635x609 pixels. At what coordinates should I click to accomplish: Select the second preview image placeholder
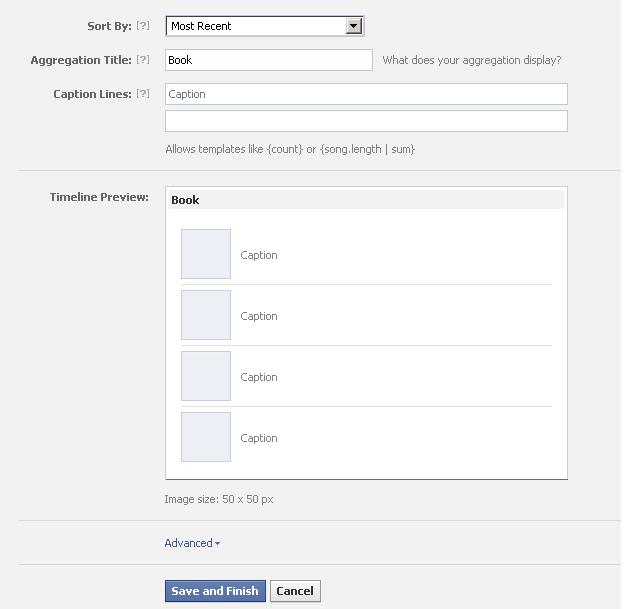[206, 315]
